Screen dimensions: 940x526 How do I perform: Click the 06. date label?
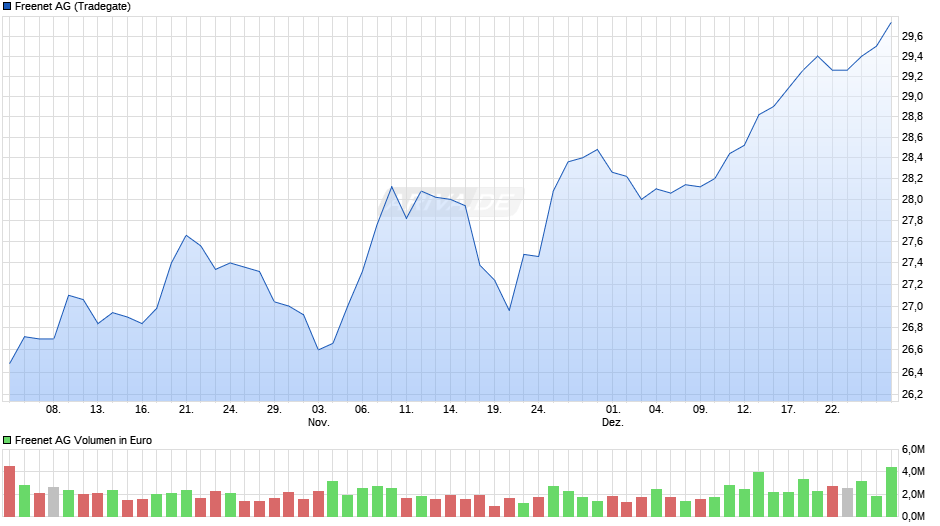[362, 409]
